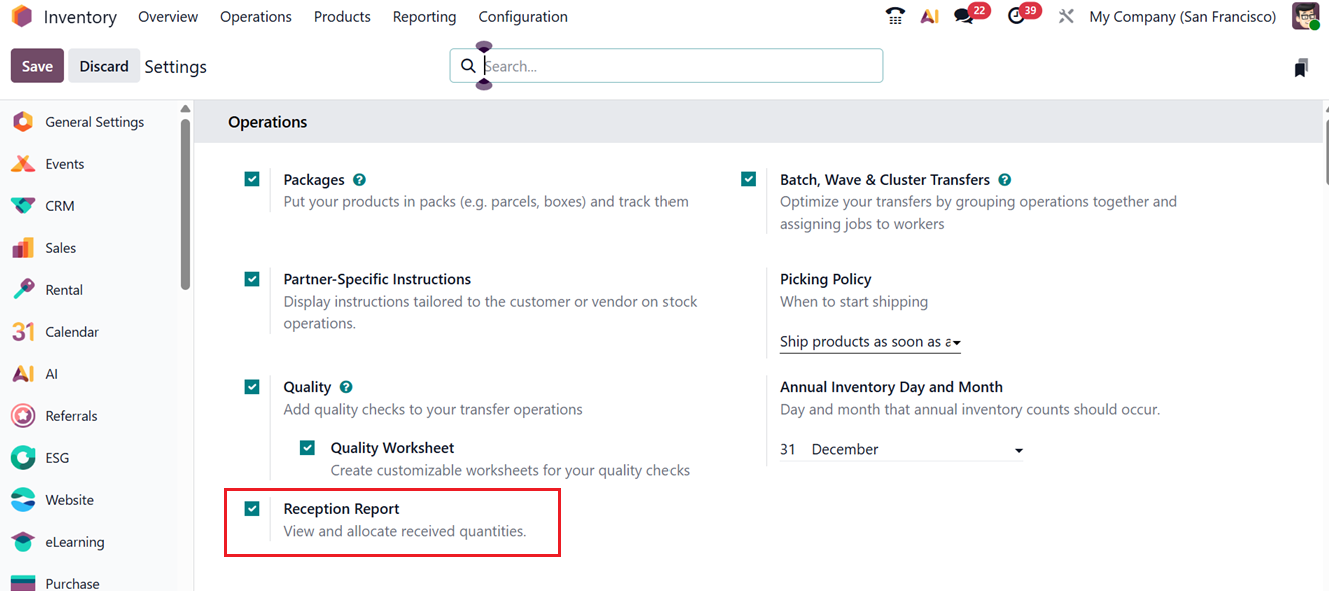1329x591 pixels.
Task: Click the Discard button
Action: click(x=104, y=66)
